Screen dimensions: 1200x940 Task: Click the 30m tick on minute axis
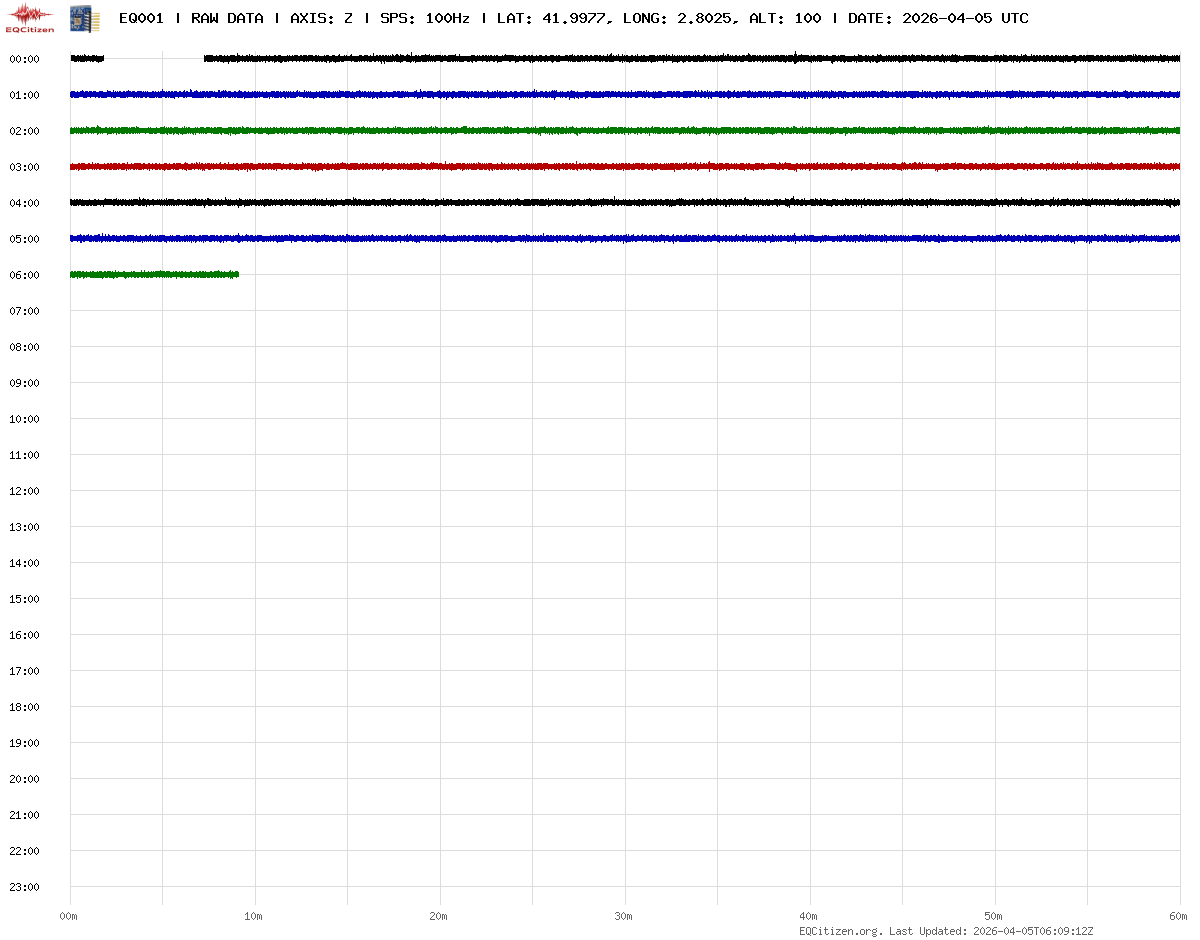[x=624, y=916]
